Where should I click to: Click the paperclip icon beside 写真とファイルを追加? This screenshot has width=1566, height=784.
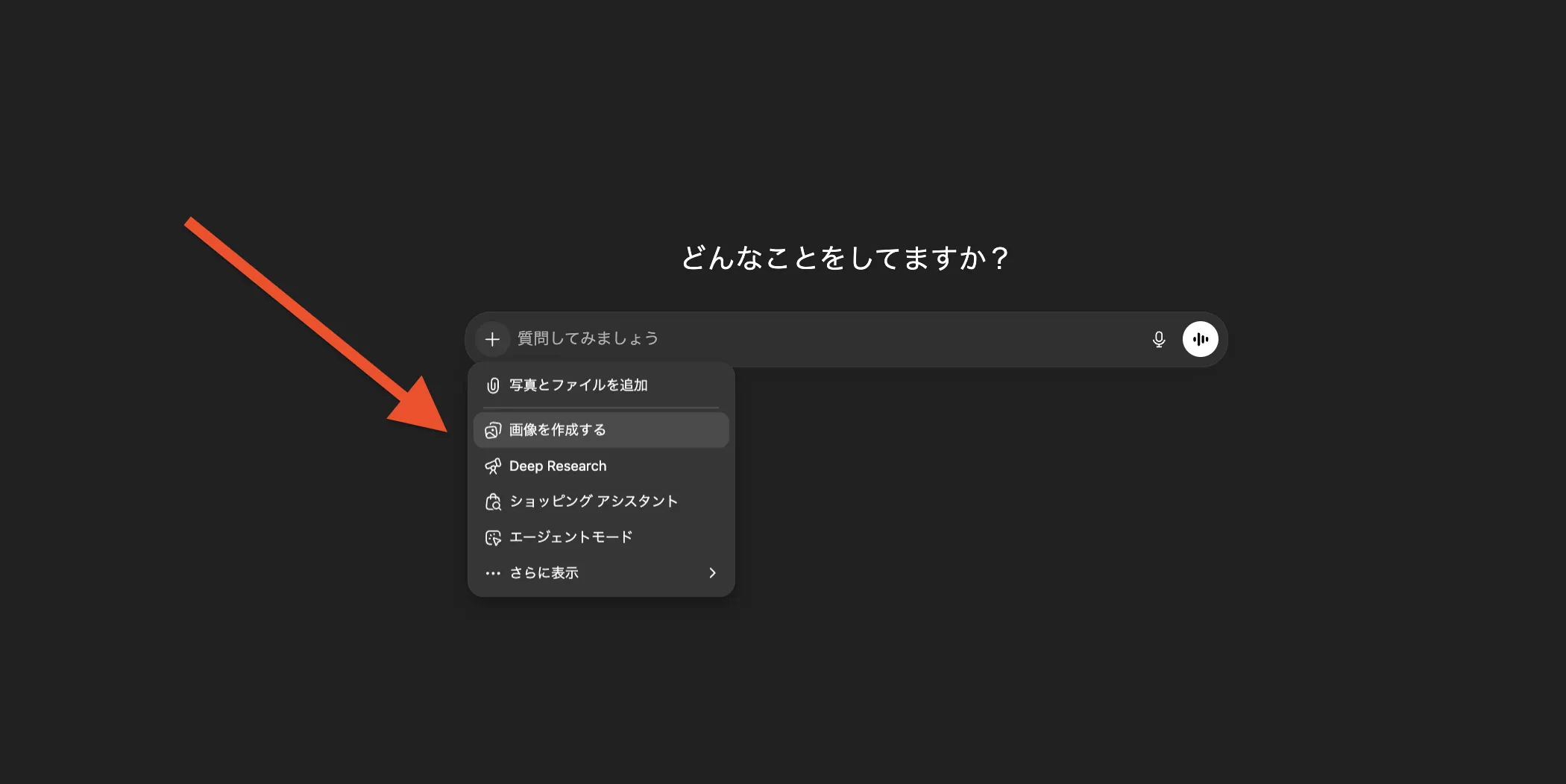492,385
